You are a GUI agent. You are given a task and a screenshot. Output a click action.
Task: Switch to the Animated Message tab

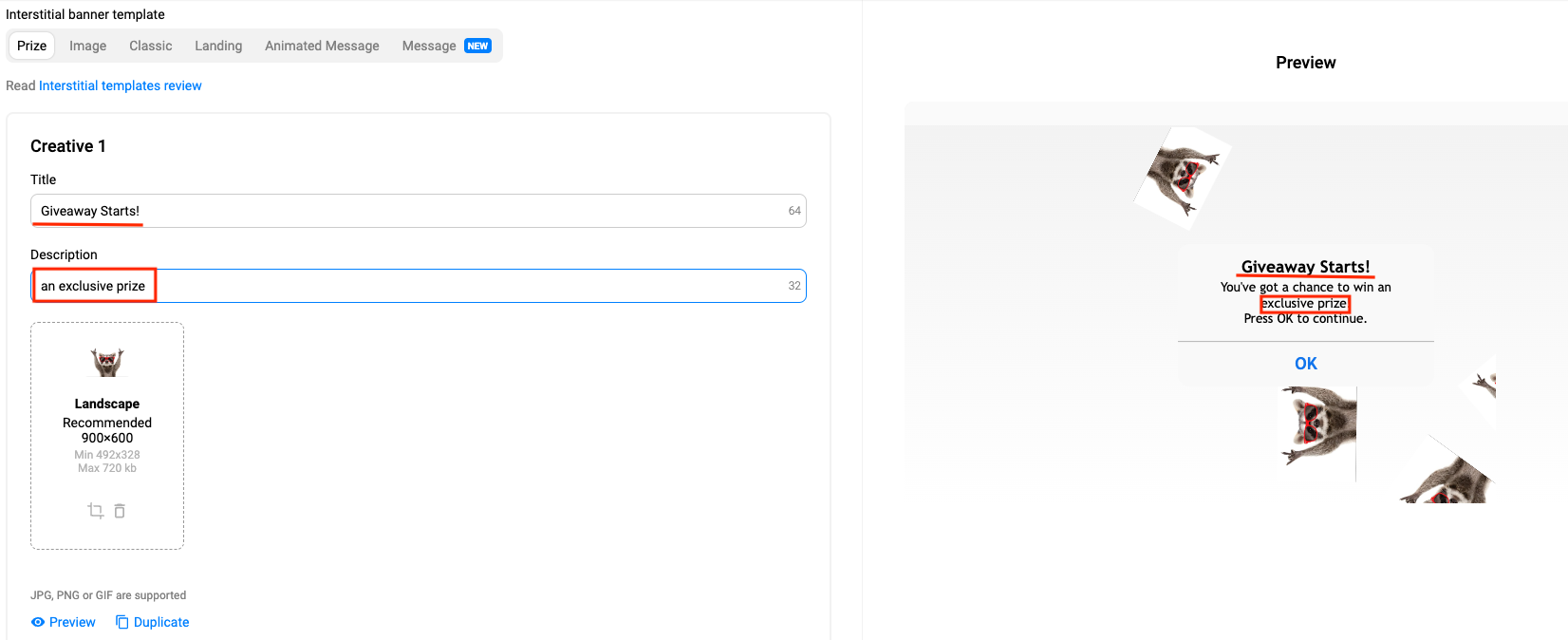click(322, 46)
